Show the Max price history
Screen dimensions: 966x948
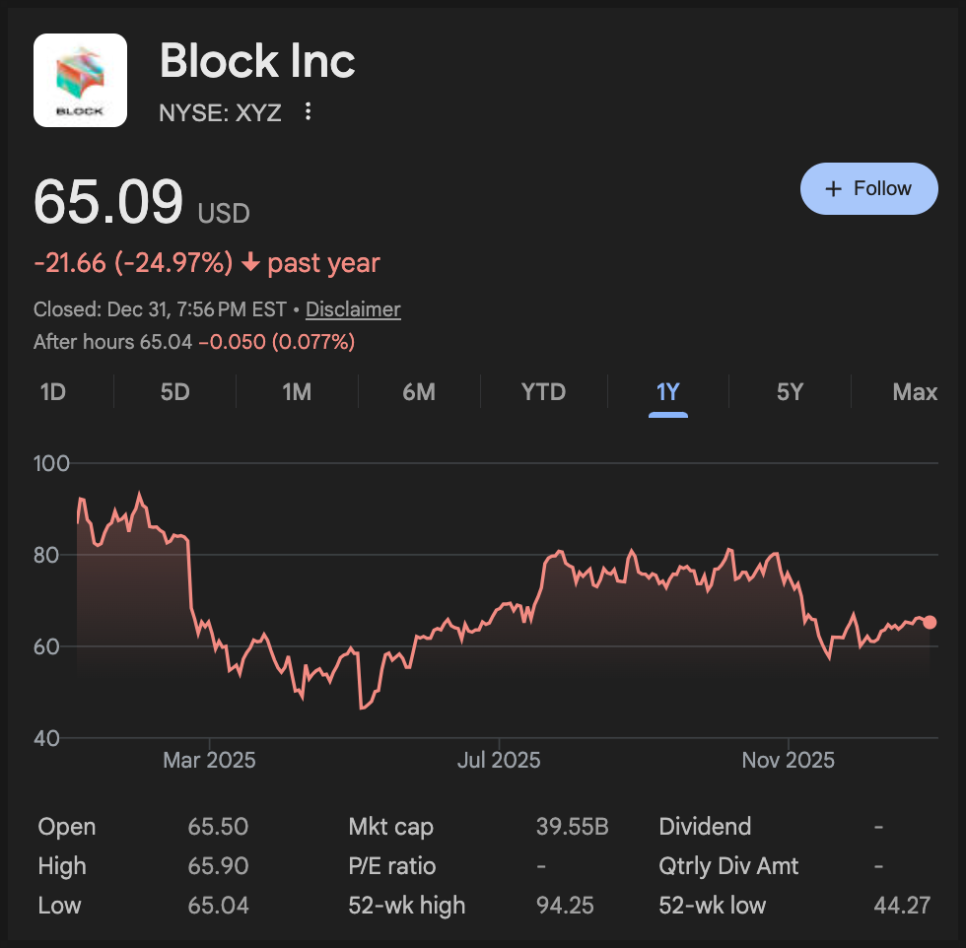[x=914, y=392]
